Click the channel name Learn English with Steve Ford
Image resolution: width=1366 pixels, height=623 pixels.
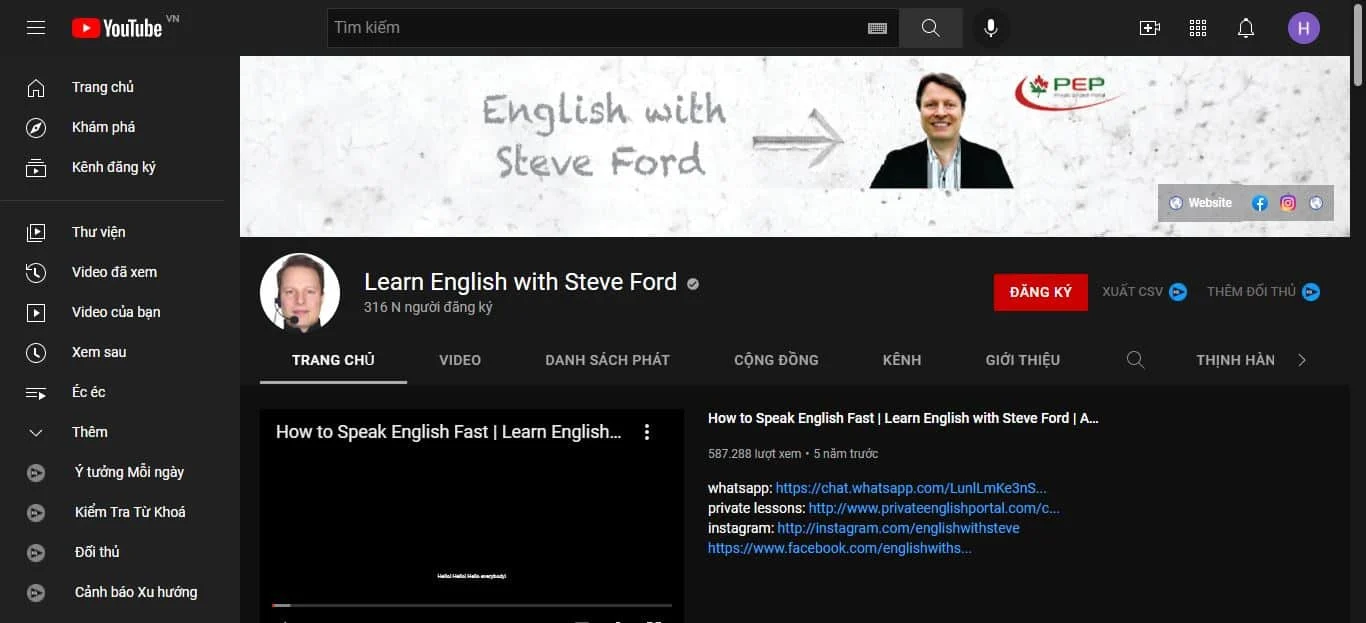tap(520, 282)
